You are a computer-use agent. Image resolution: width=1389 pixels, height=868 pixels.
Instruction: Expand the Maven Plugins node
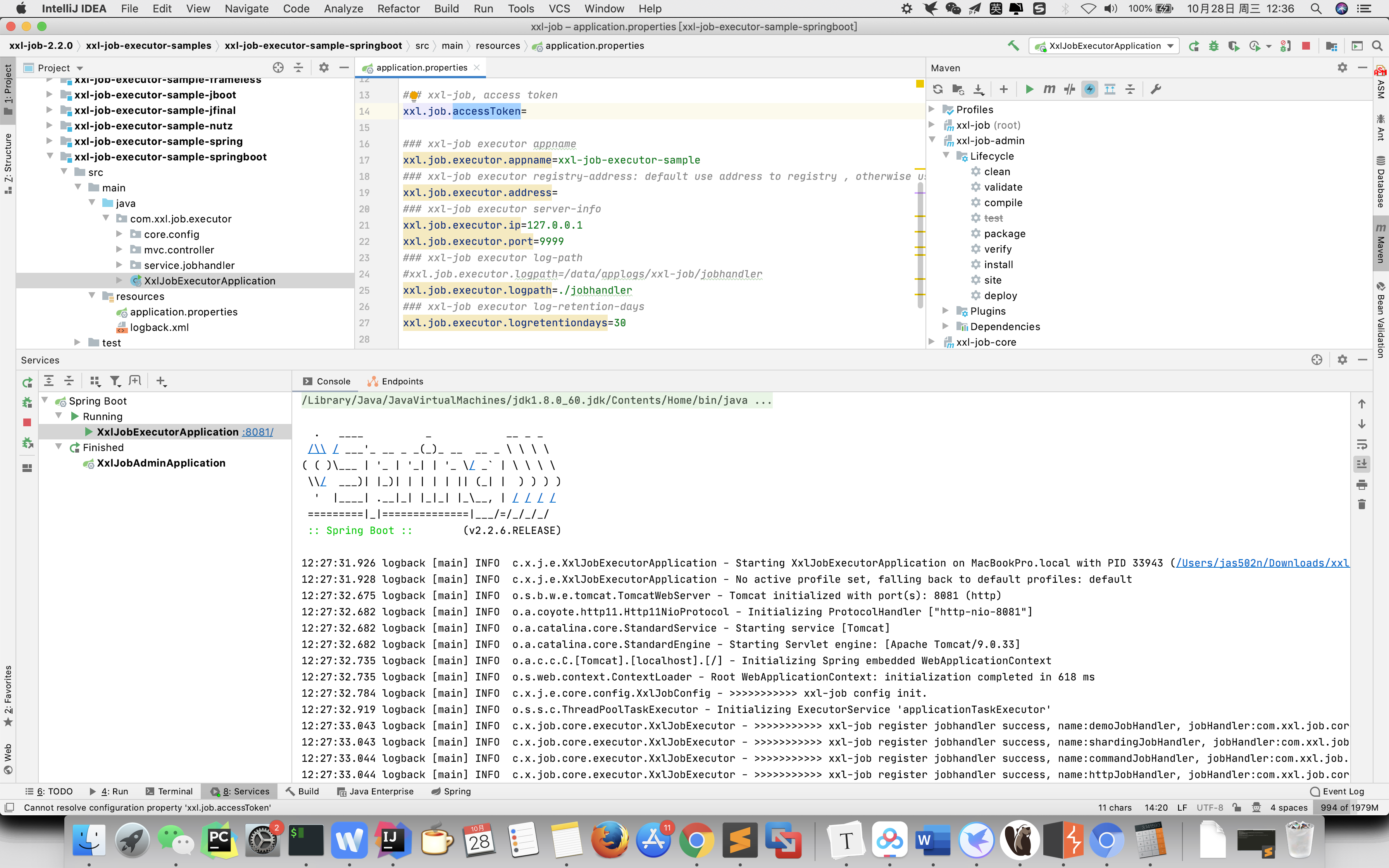[946, 310]
